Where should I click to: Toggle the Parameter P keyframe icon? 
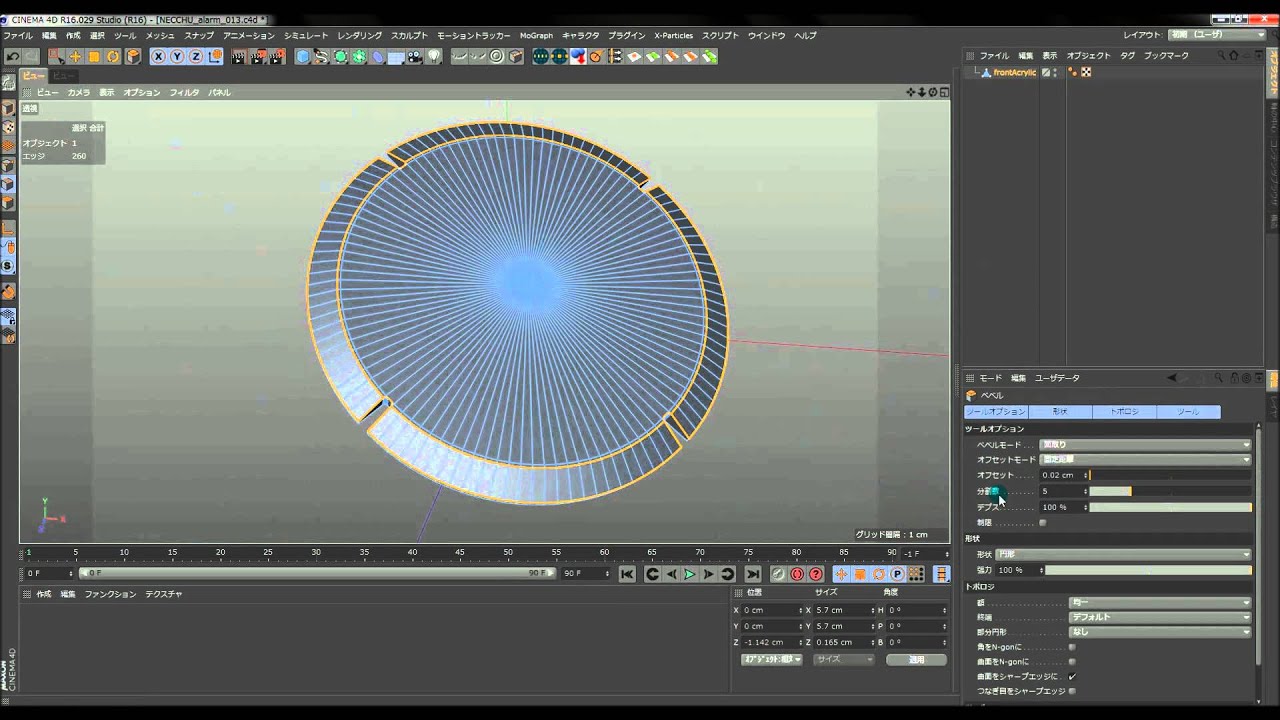[x=897, y=574]
